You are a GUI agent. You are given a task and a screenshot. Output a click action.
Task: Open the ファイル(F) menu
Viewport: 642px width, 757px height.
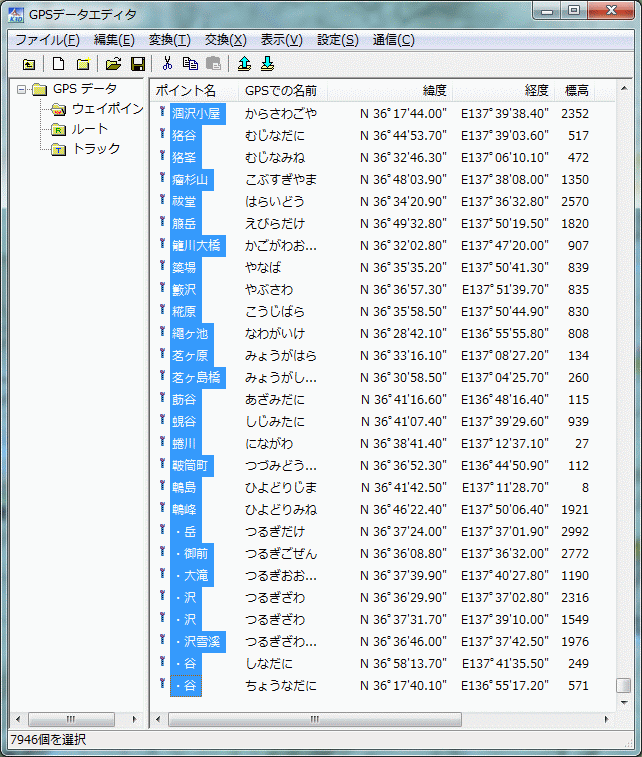[x=47, y=40]
